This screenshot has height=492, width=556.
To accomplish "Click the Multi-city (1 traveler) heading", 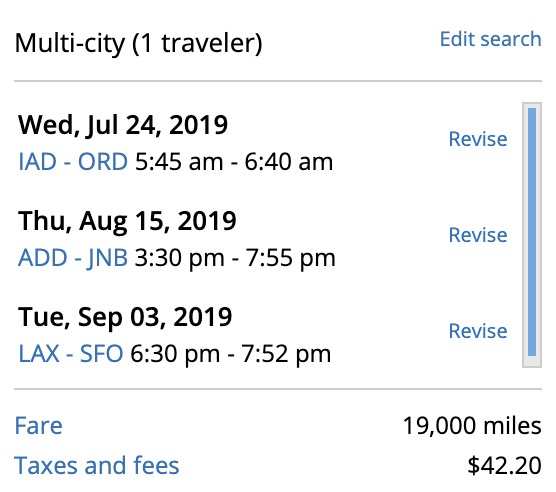I will (138, 44).
